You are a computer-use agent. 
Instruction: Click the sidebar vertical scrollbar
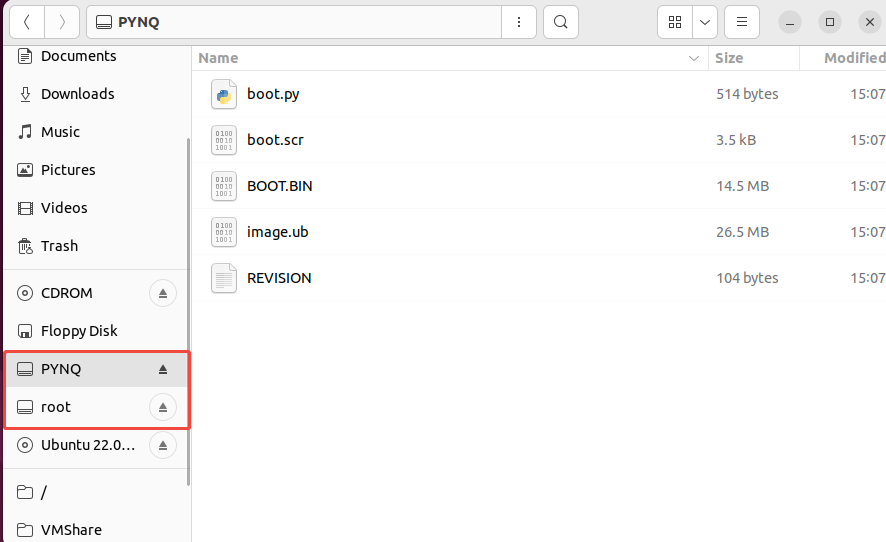188,300
